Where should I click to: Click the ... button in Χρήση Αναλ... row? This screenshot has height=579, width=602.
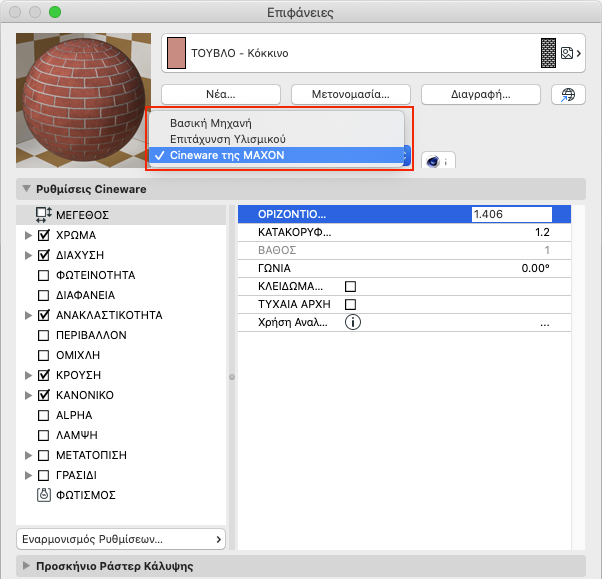[x=544, y=324]
